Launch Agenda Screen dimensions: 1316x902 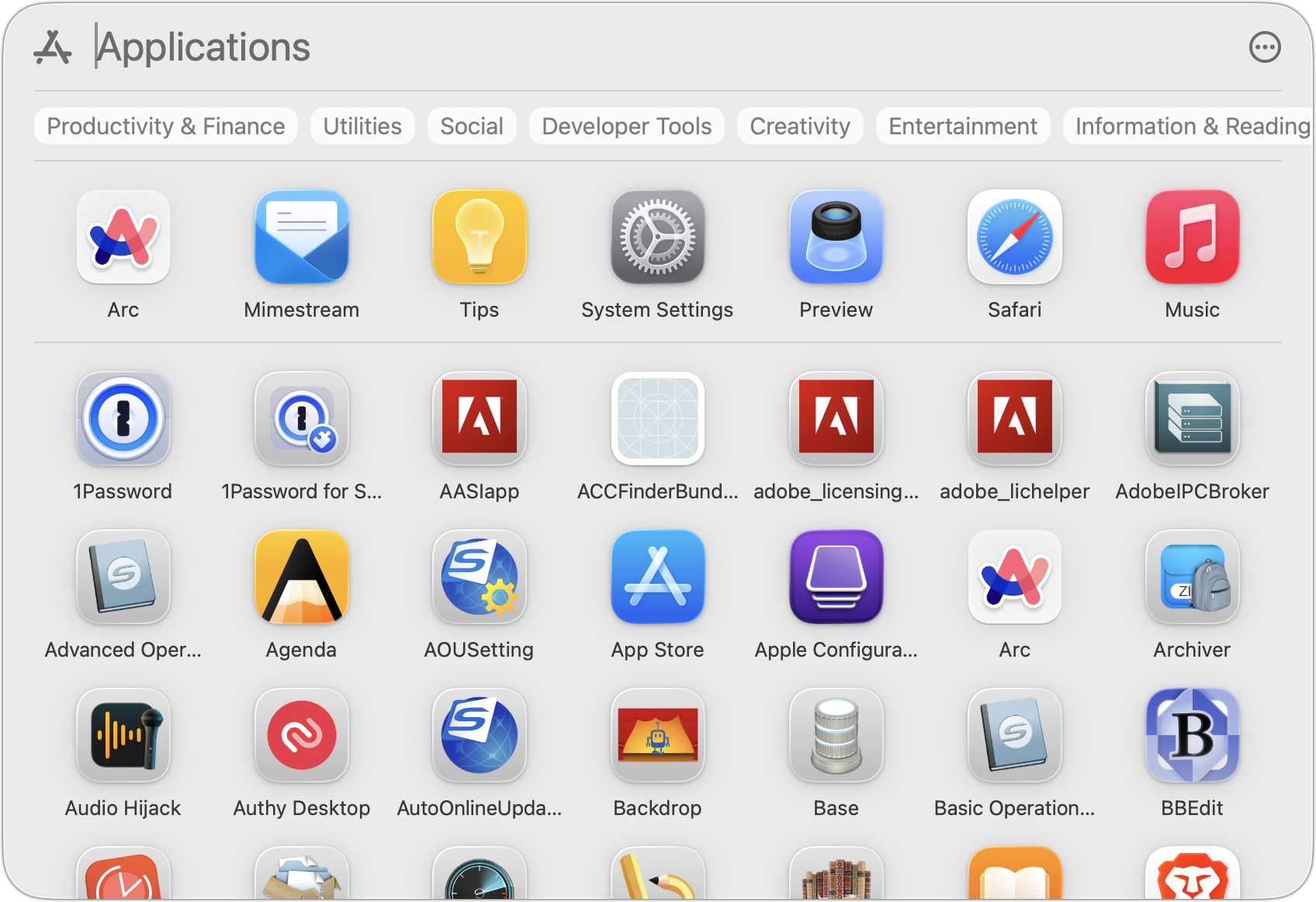tap(301, 578)
